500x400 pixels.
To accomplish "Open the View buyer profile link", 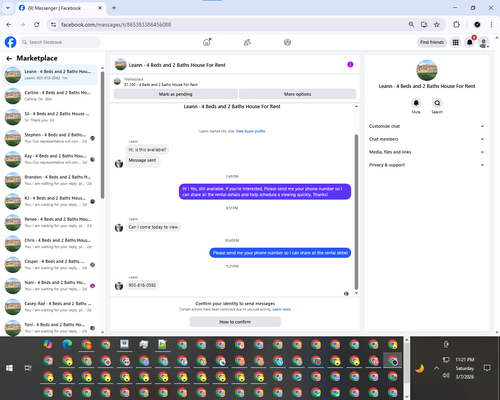I will click(250, 131).
